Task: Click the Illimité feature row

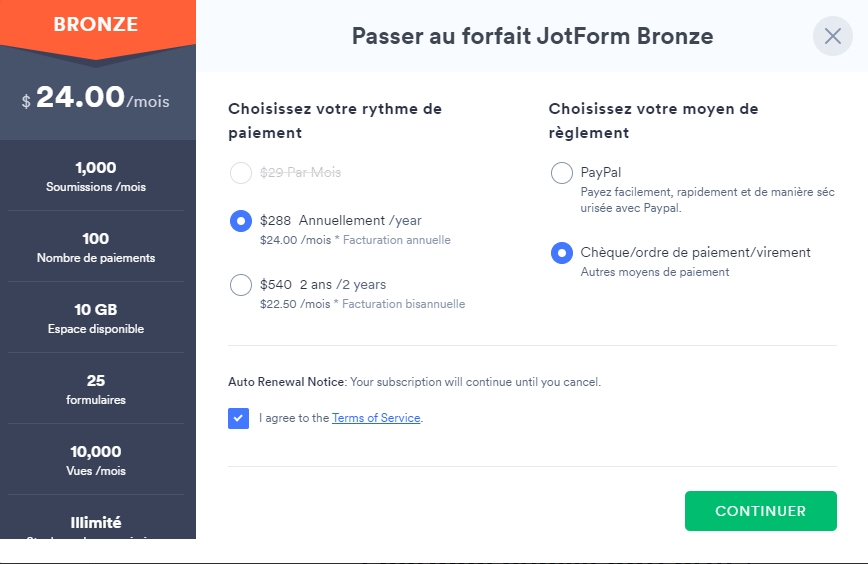Action: [96, 522]
